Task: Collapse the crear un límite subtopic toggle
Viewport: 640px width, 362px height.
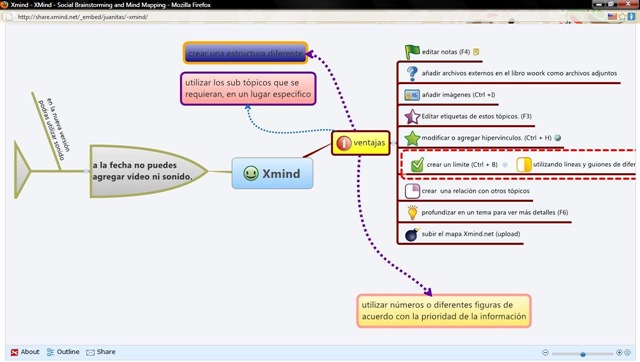Action: click(505, 165)
